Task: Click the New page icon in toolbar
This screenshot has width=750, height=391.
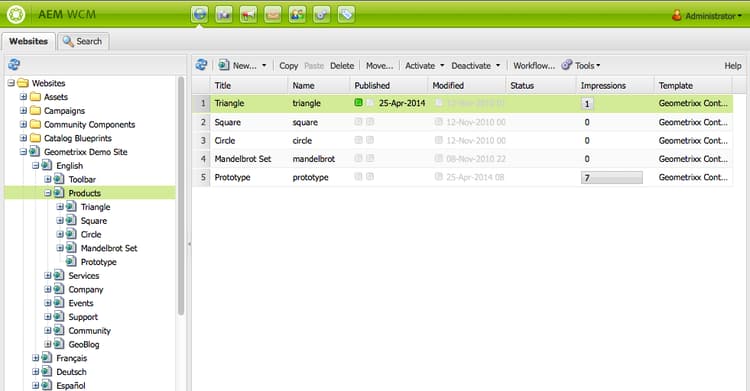Action: point(223,65)
